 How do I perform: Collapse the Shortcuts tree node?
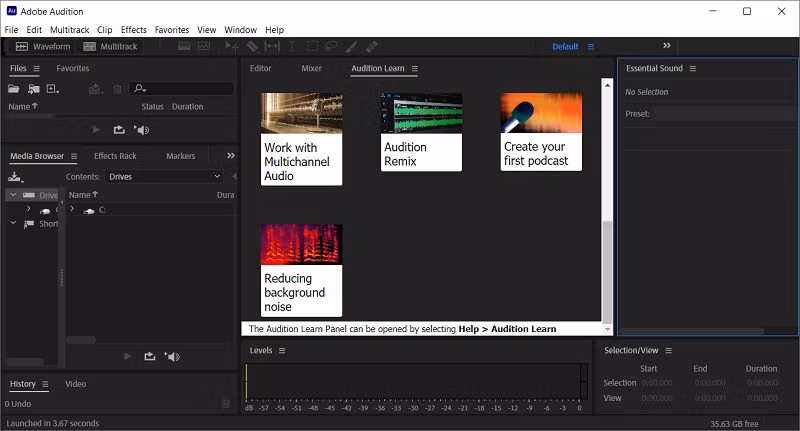[13, 223]
